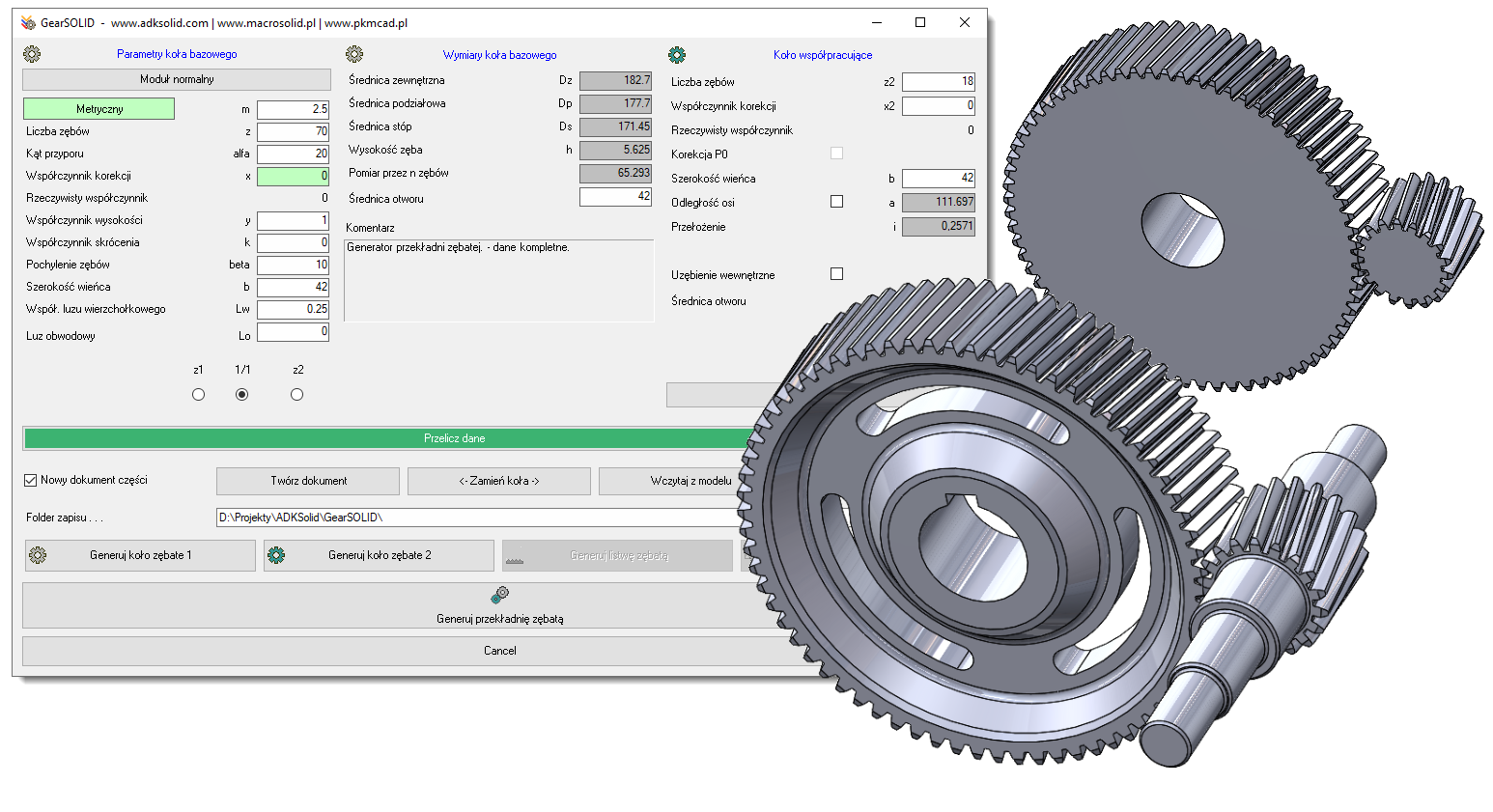Click the rack icon on Generuj listwę zębatą
Viewport: 1493px width, 812px height.
[x=515, y=559]
